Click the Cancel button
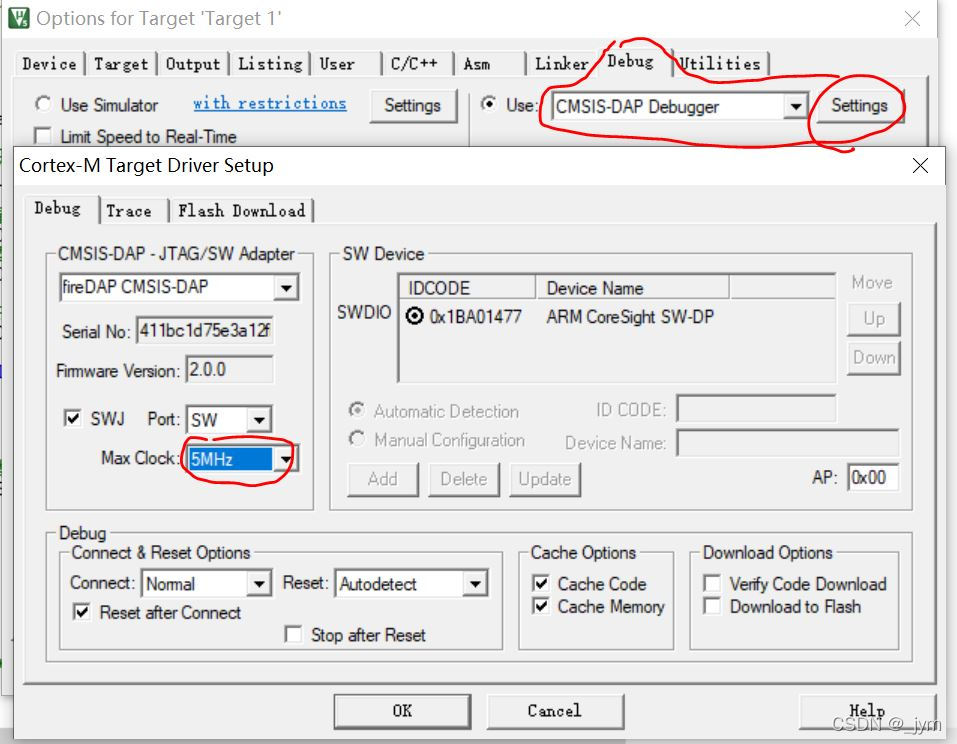The width and height of the screenshot is (957, 744). 555,711
